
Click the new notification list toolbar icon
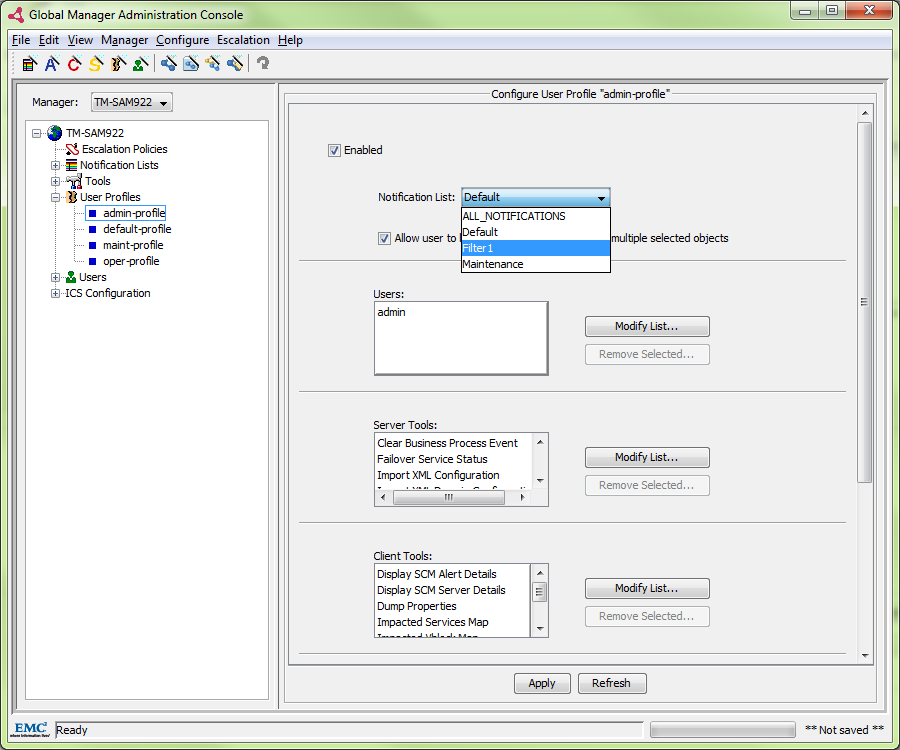click(x=30, y=64)
